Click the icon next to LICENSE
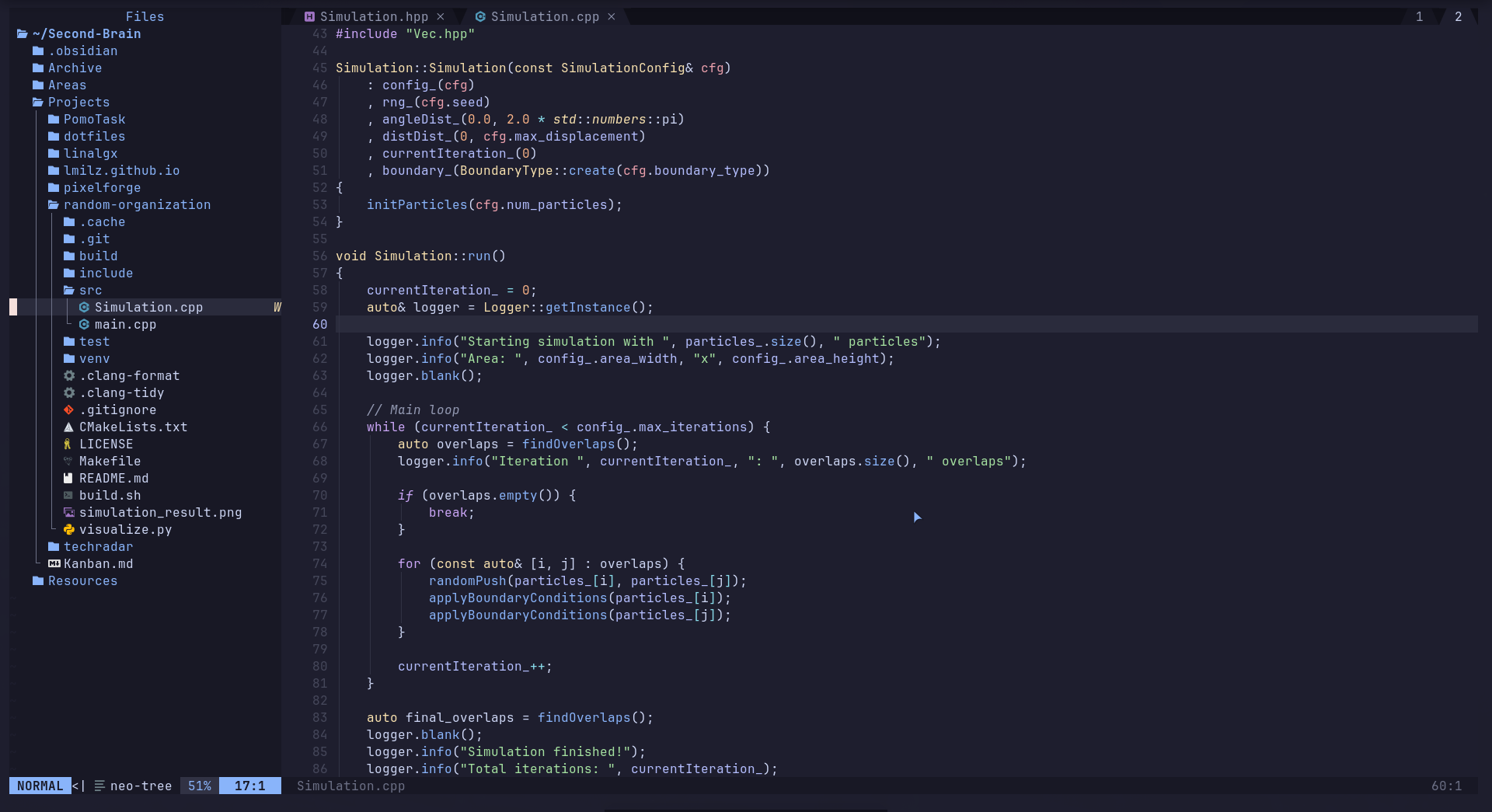The image size is (1492, 812). point(69,444)
